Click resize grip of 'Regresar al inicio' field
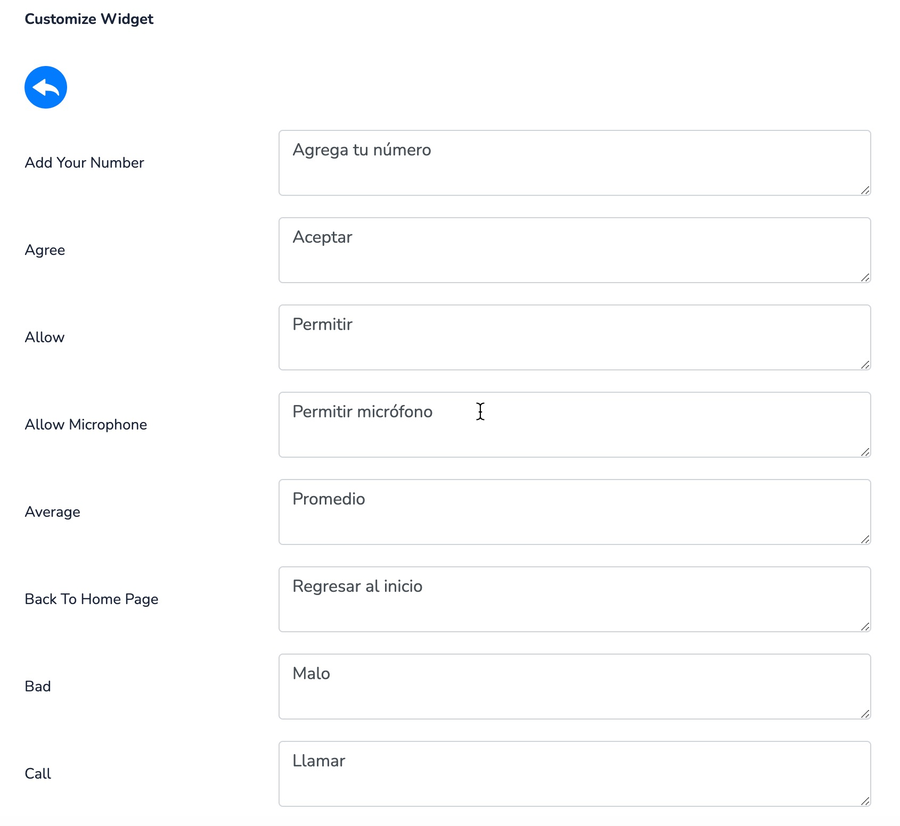900x826 pixels. pyautogui.click(x=864, y=626)
